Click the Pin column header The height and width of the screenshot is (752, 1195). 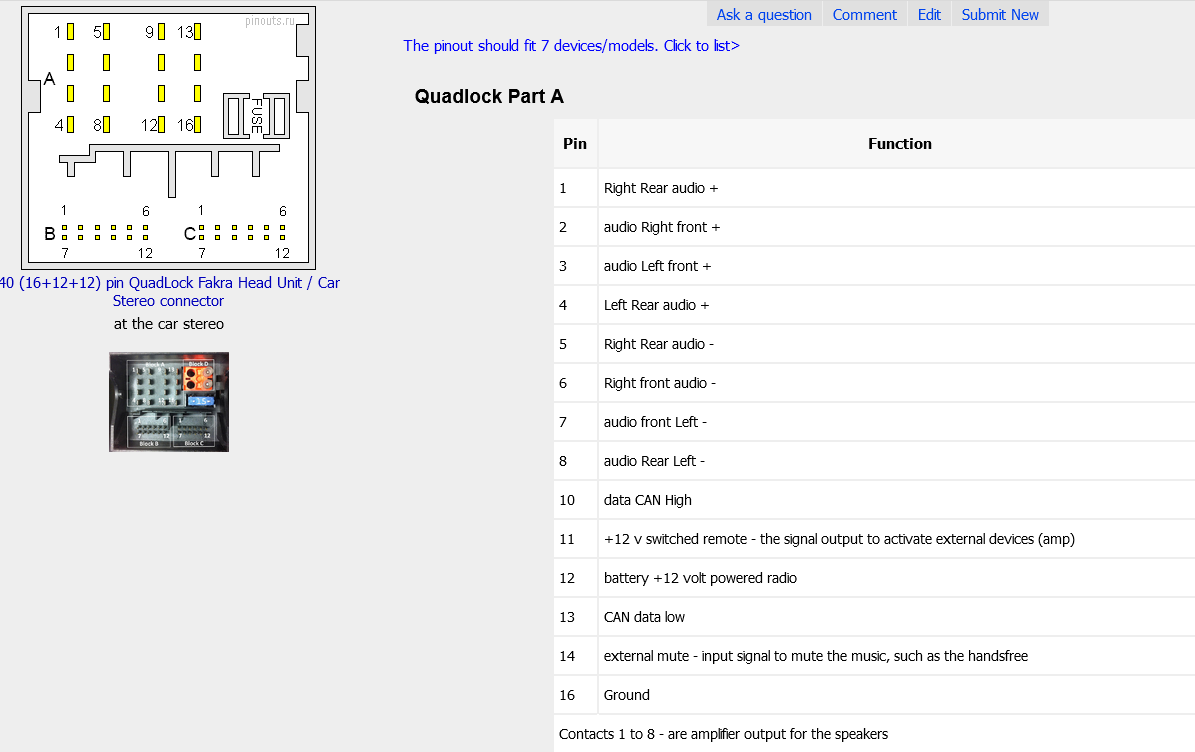click(x=575, y=143)
